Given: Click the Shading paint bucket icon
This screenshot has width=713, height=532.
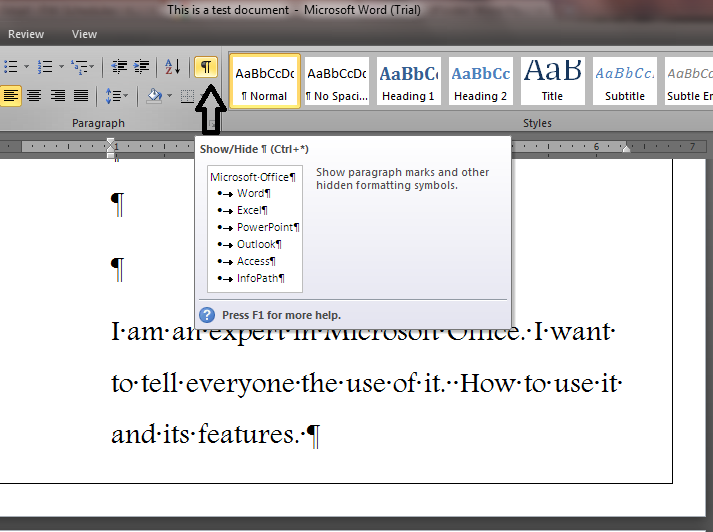Looking at the screenshot, I should coord(153,96).
